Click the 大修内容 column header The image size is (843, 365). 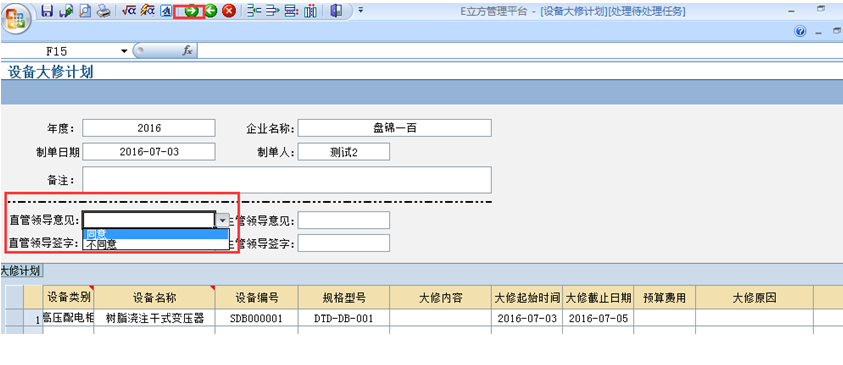(x=440, y=298)
